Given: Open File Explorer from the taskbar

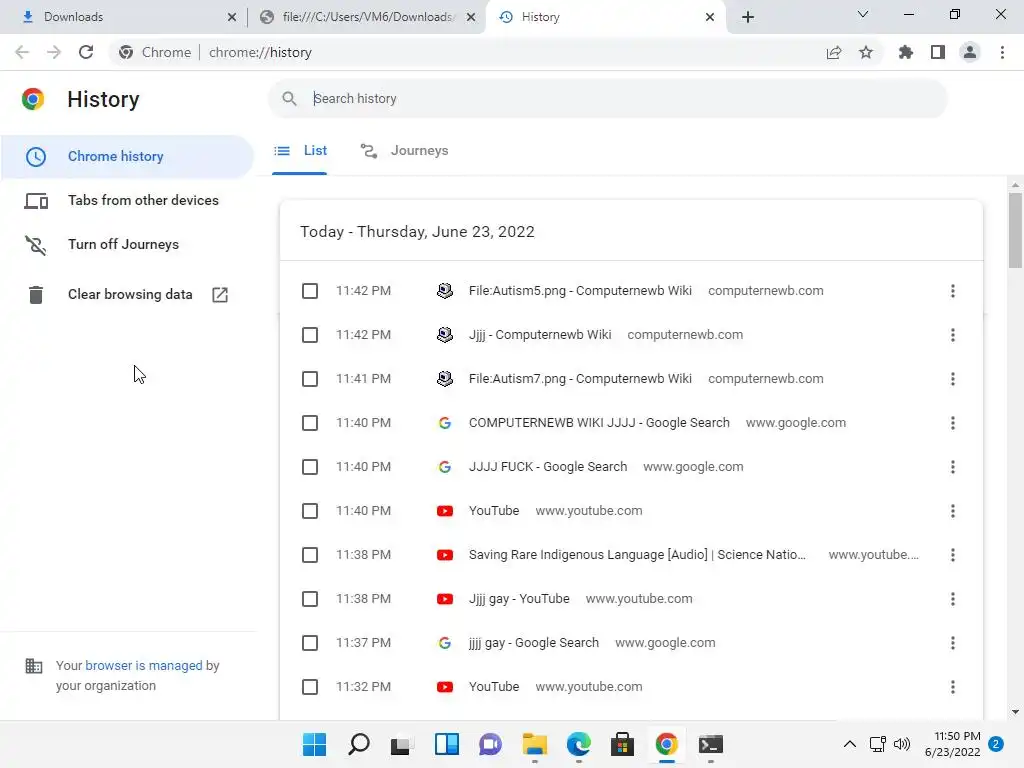Looking at the screenshot, I should (535, 744).
